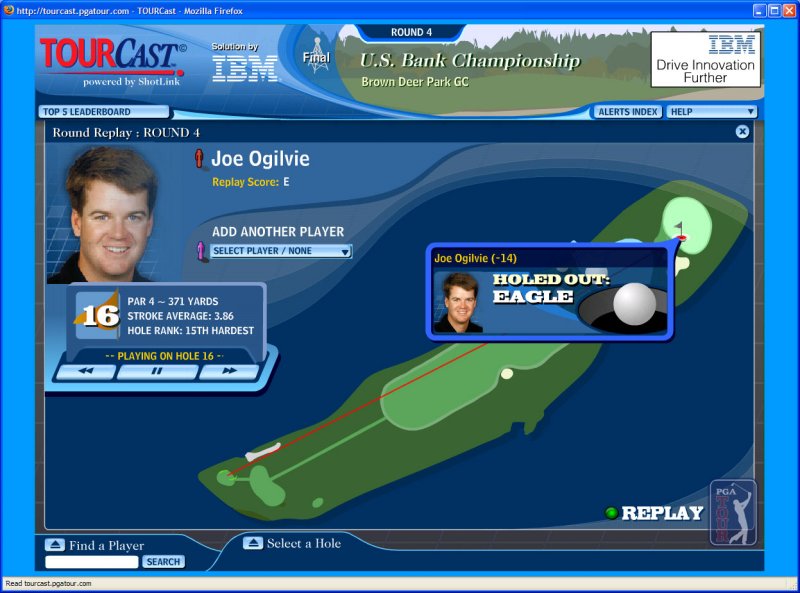800x593 pixels.
Task: Click the REPLAY label text
Action: pos(662,513)
